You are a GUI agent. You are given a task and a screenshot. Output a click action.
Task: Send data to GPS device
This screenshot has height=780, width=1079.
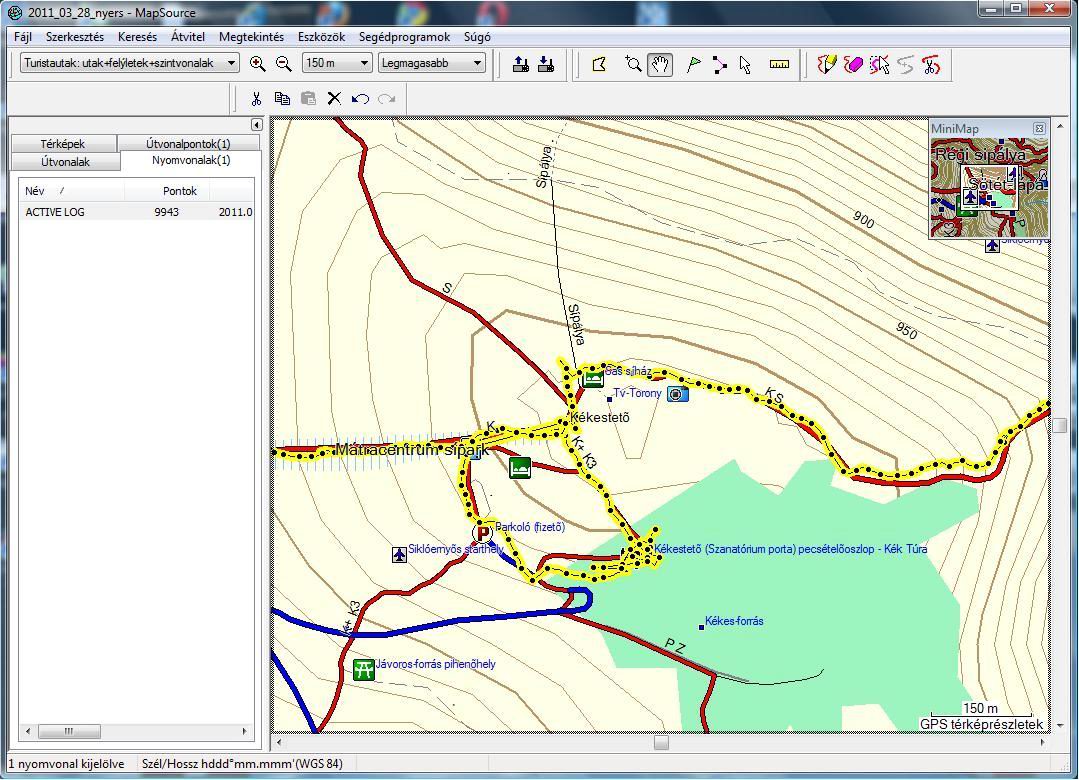521,65
